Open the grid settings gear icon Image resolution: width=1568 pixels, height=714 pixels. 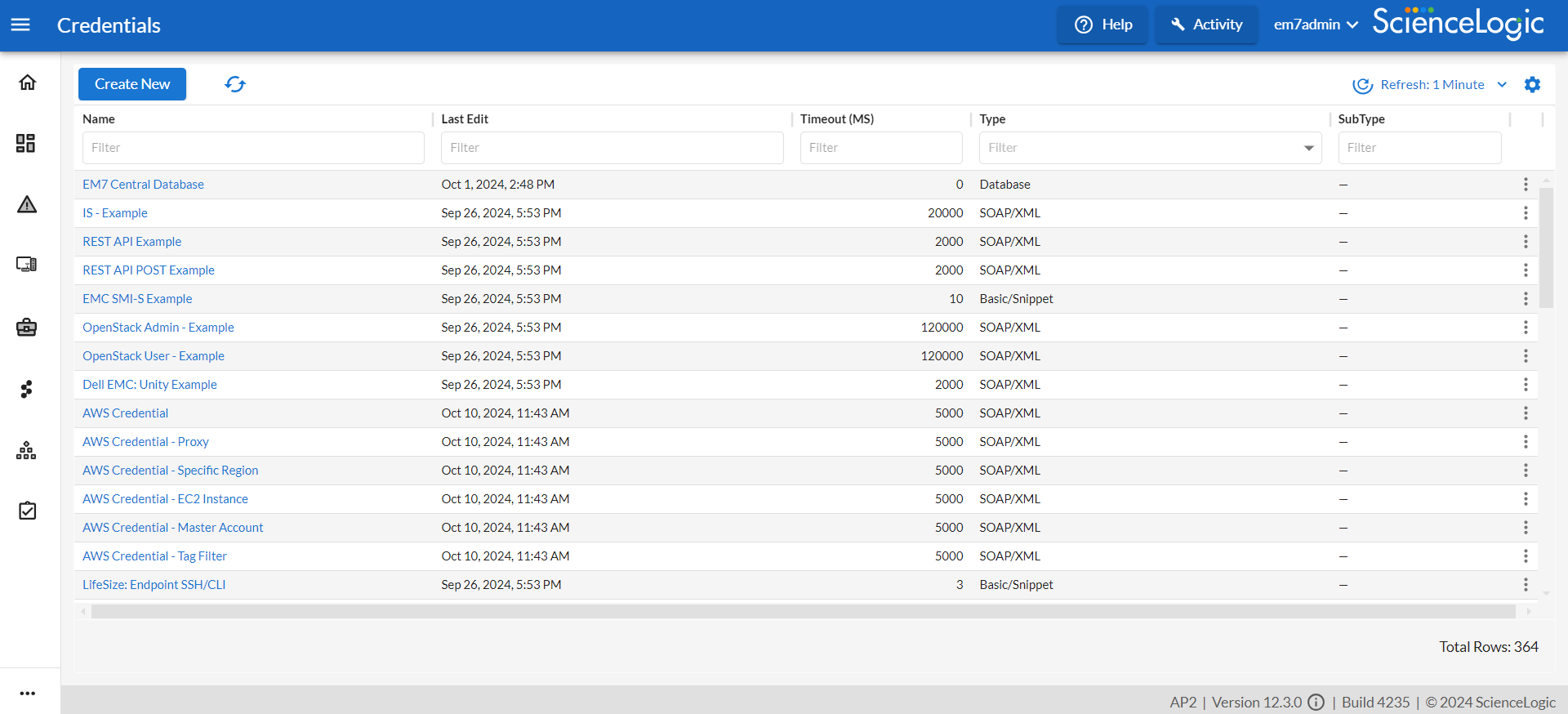(1532, 85)
